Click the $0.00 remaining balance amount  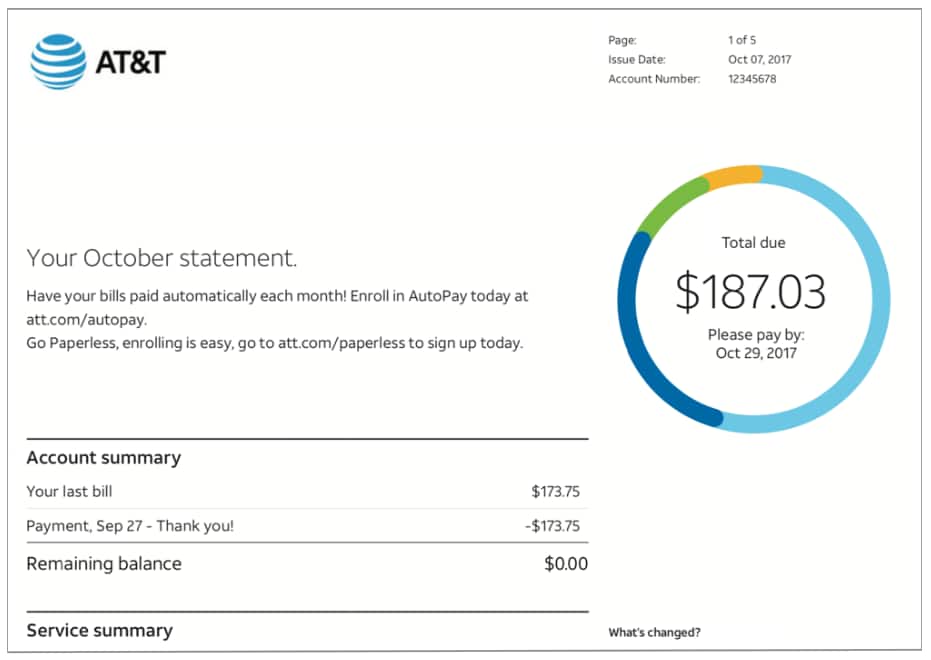tap(565, 564)
